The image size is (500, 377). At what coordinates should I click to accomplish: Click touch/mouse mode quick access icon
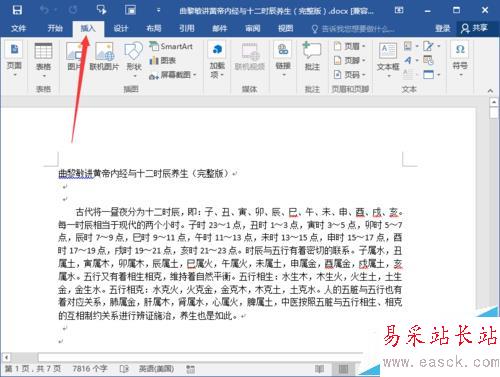[101, 10]
